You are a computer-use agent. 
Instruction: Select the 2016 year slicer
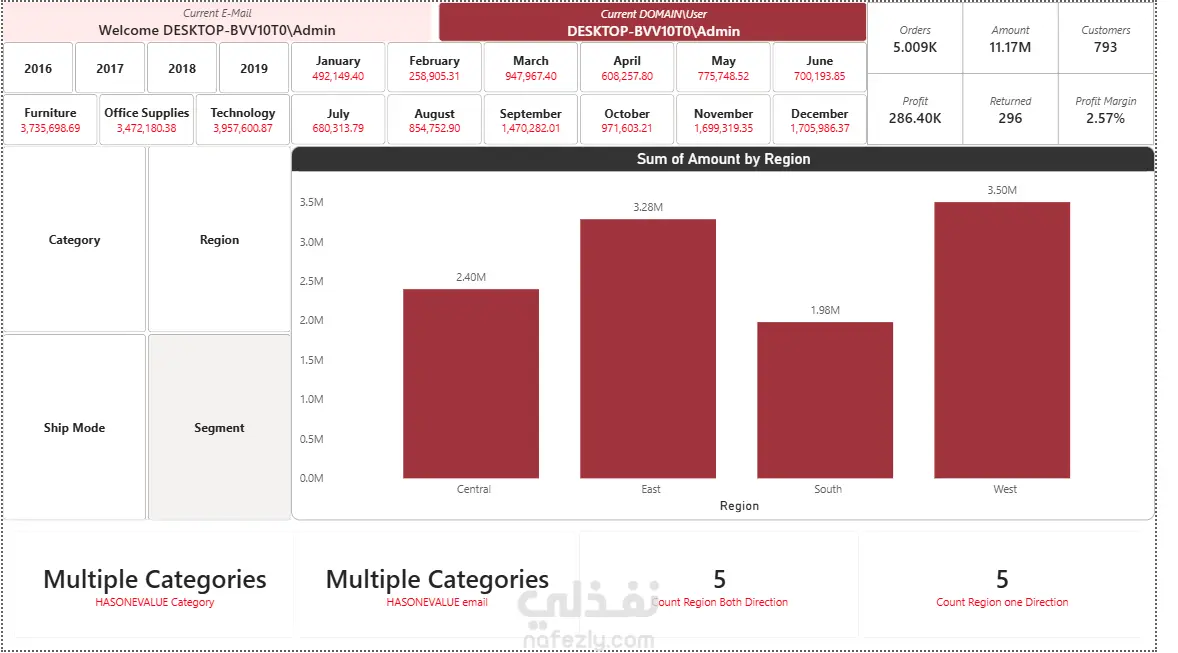click(38, 68)
